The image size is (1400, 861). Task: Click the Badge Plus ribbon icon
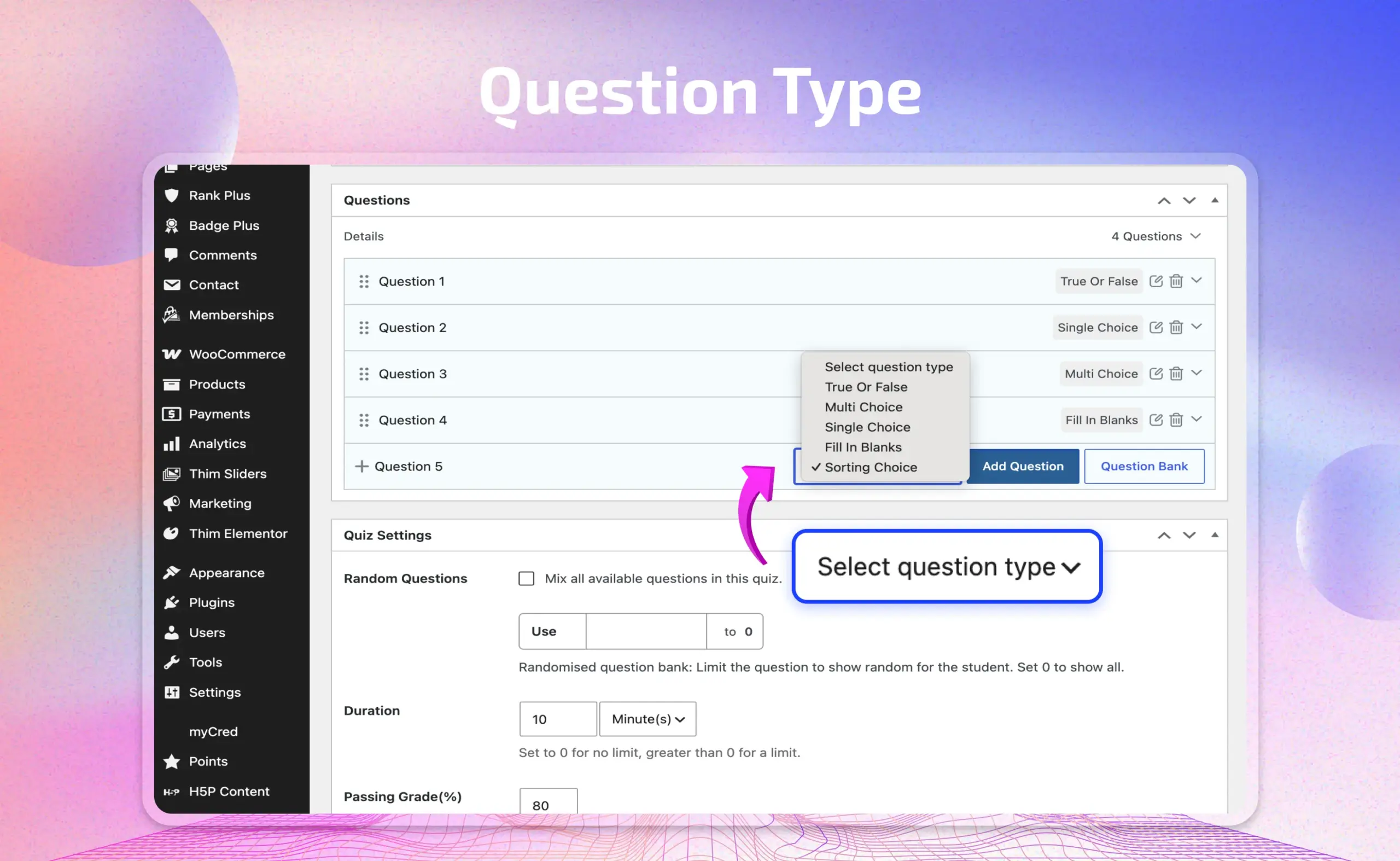pyautogui.click(x=171, y=225)
